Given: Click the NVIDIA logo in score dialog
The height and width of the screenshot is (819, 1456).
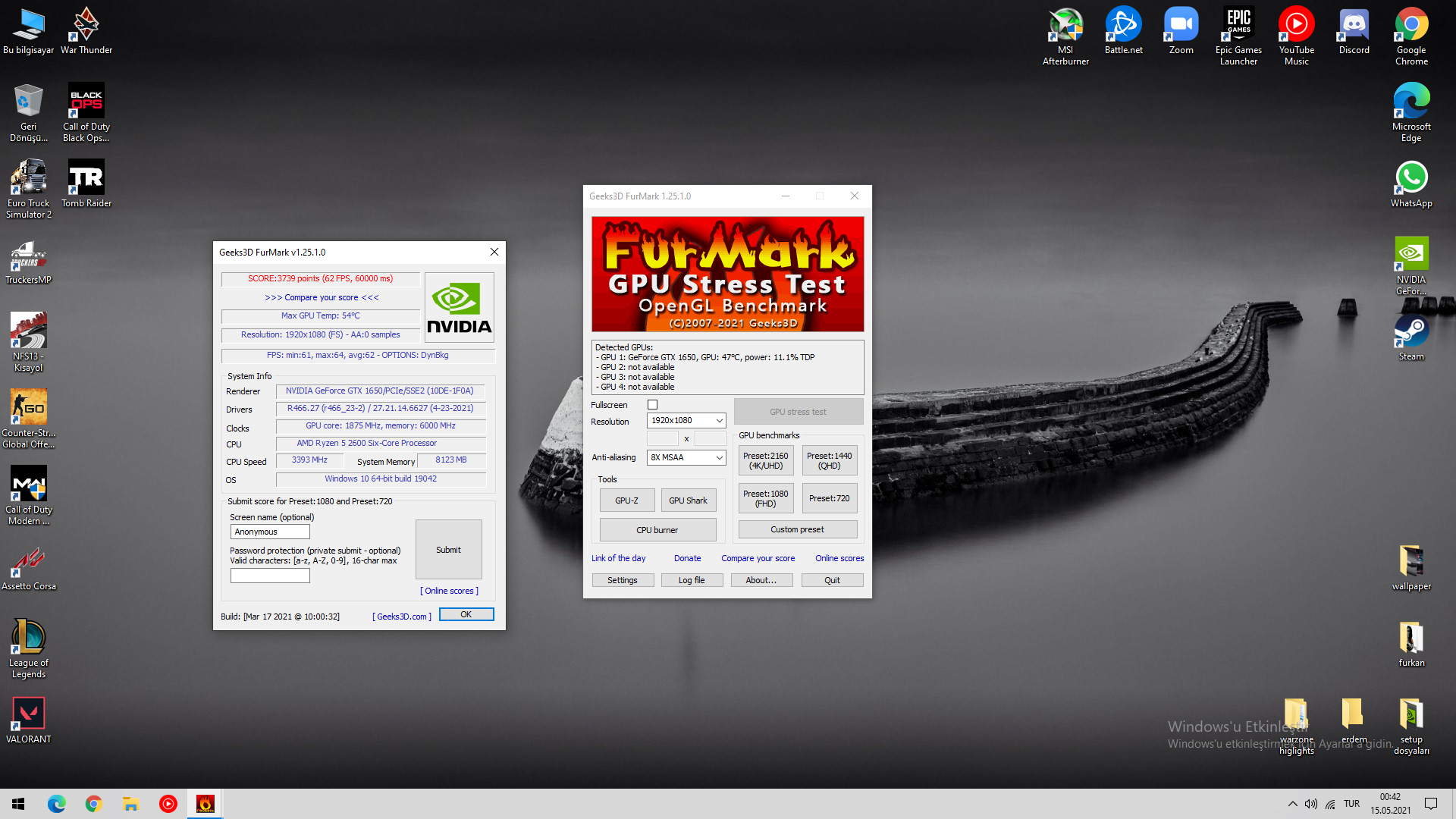Looking at the screenshot, I should pyautogui.click(x=459, y=307).
